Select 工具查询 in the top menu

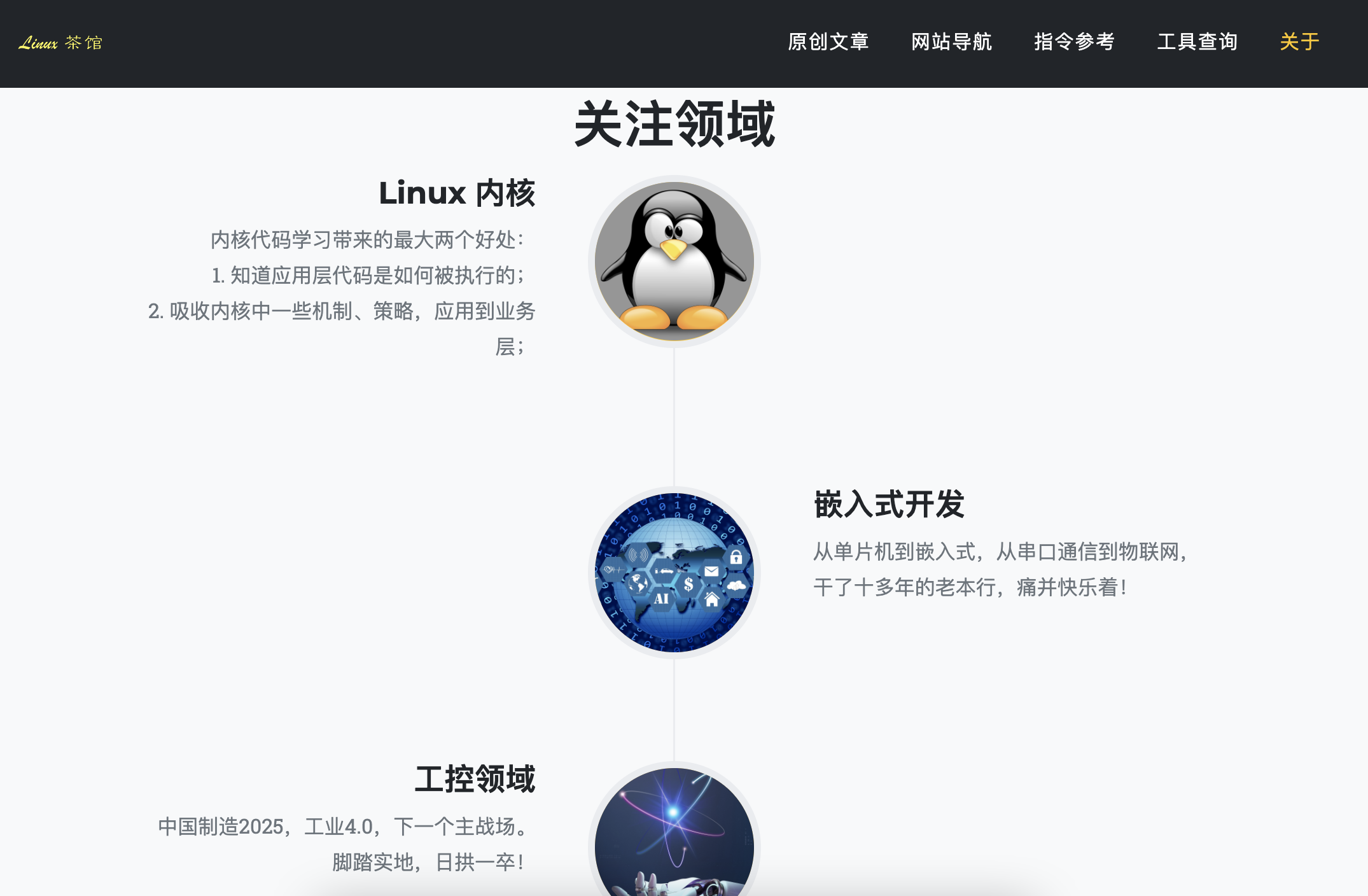[x=1197, y=42]
